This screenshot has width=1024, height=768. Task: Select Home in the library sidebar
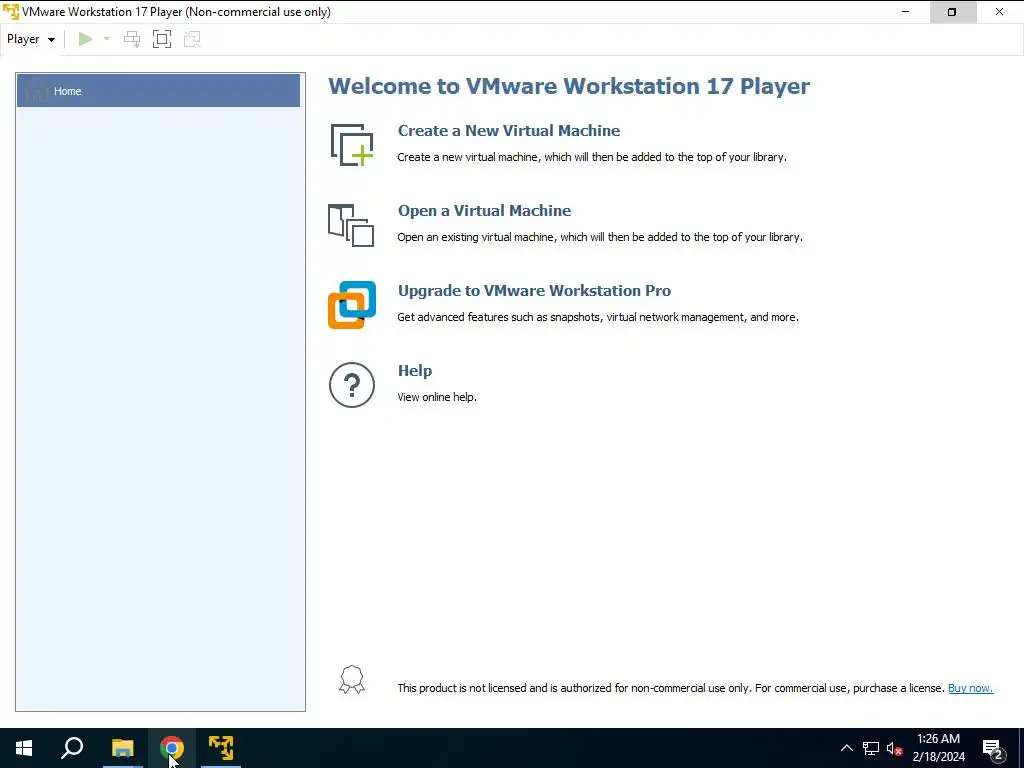(x=159, y=91)
